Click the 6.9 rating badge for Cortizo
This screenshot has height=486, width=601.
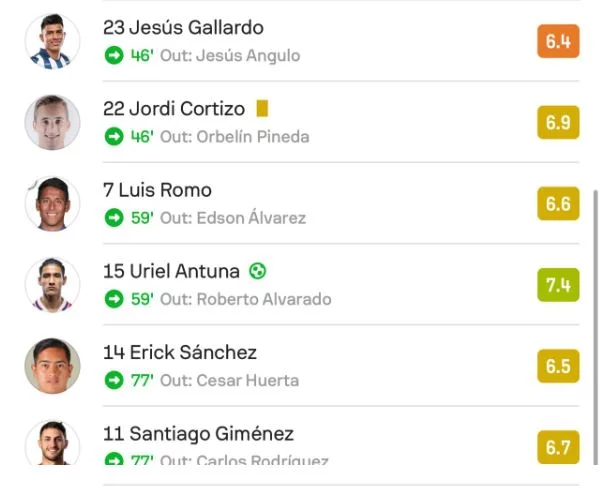558,122
